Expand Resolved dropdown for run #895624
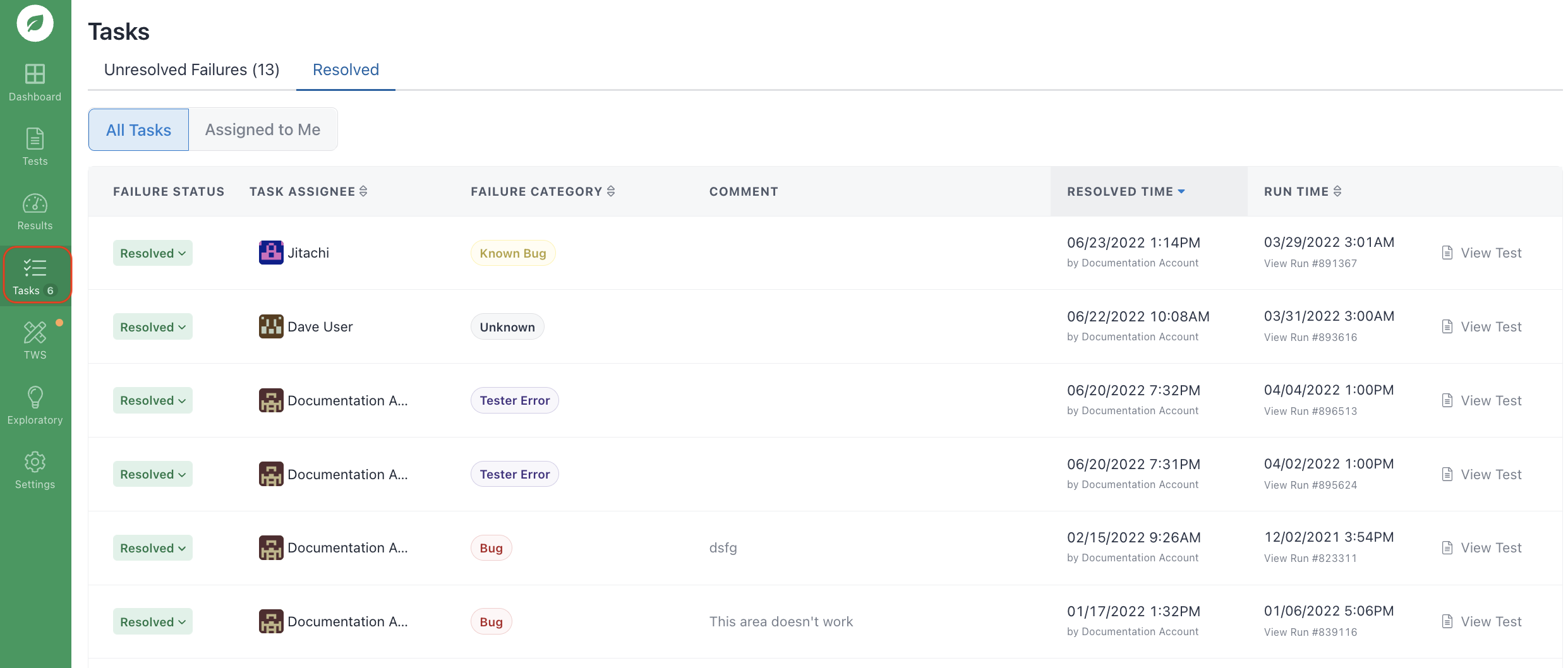The width and height of the screenshot is (1568, 668). (153, 474)
